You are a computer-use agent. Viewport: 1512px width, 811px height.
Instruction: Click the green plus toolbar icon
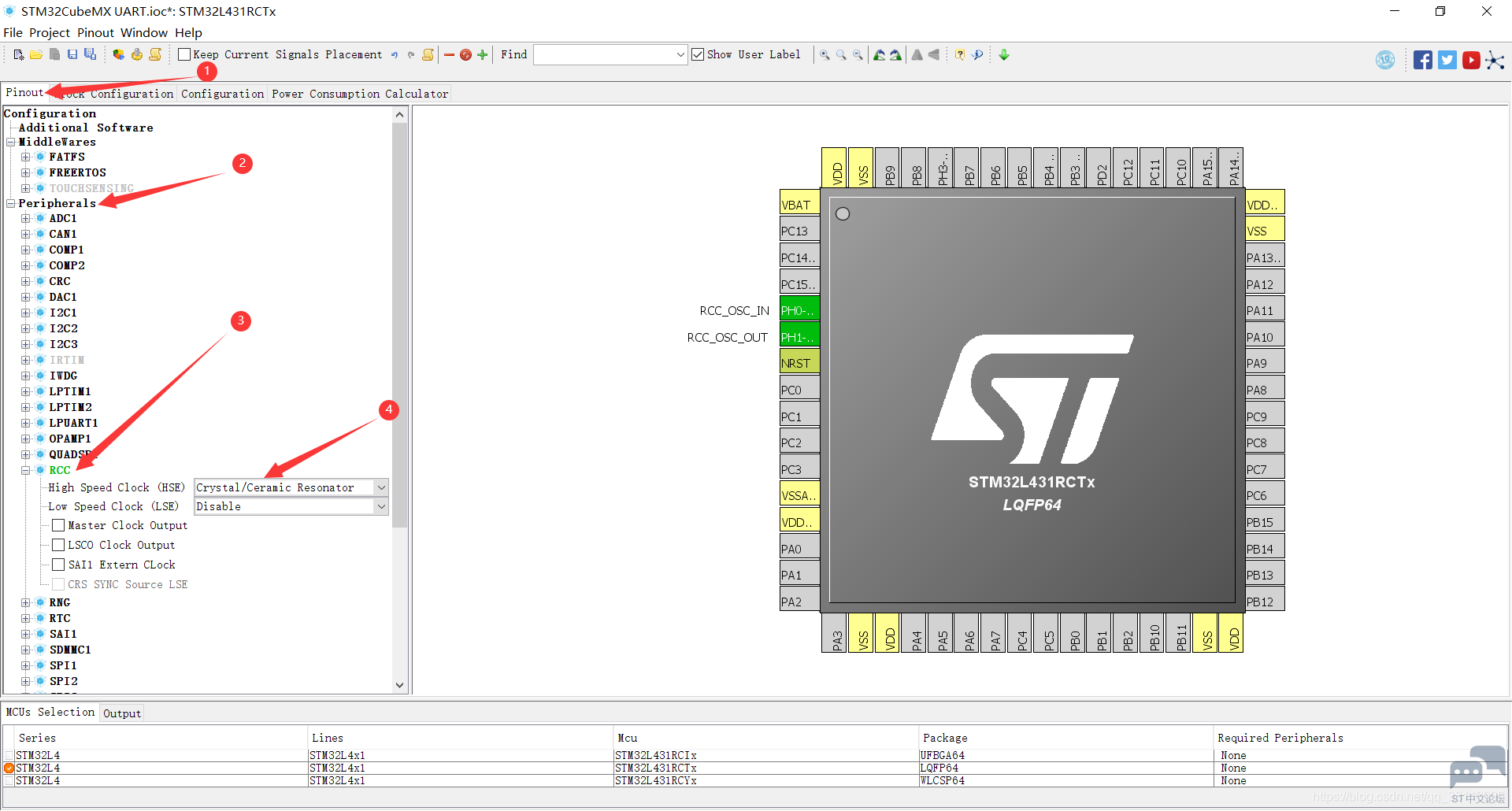click(x=483, y=54)
